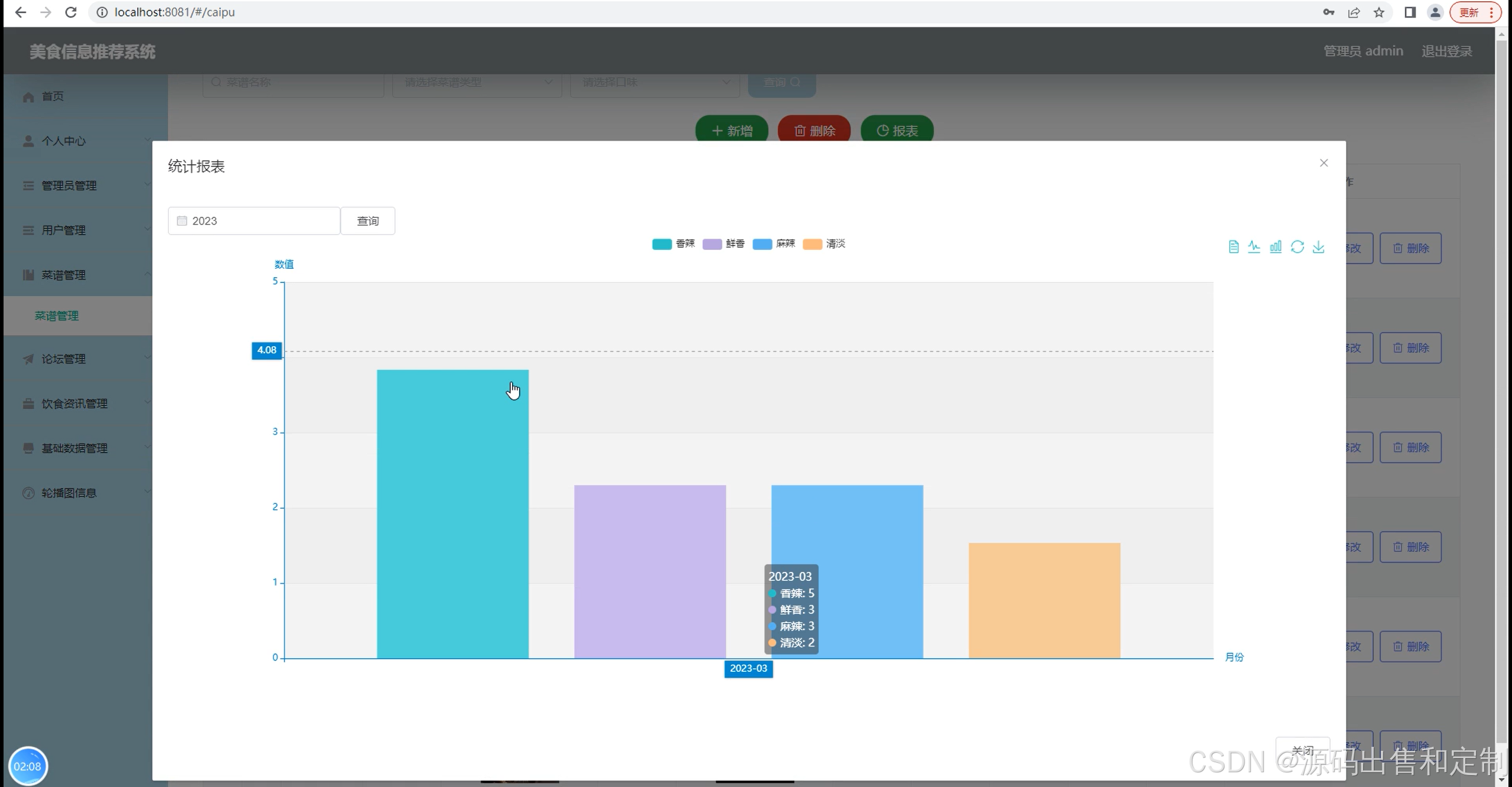The image size is (1512, 787).
Task: Click calendar icon in year field
Action: (182, 221)
